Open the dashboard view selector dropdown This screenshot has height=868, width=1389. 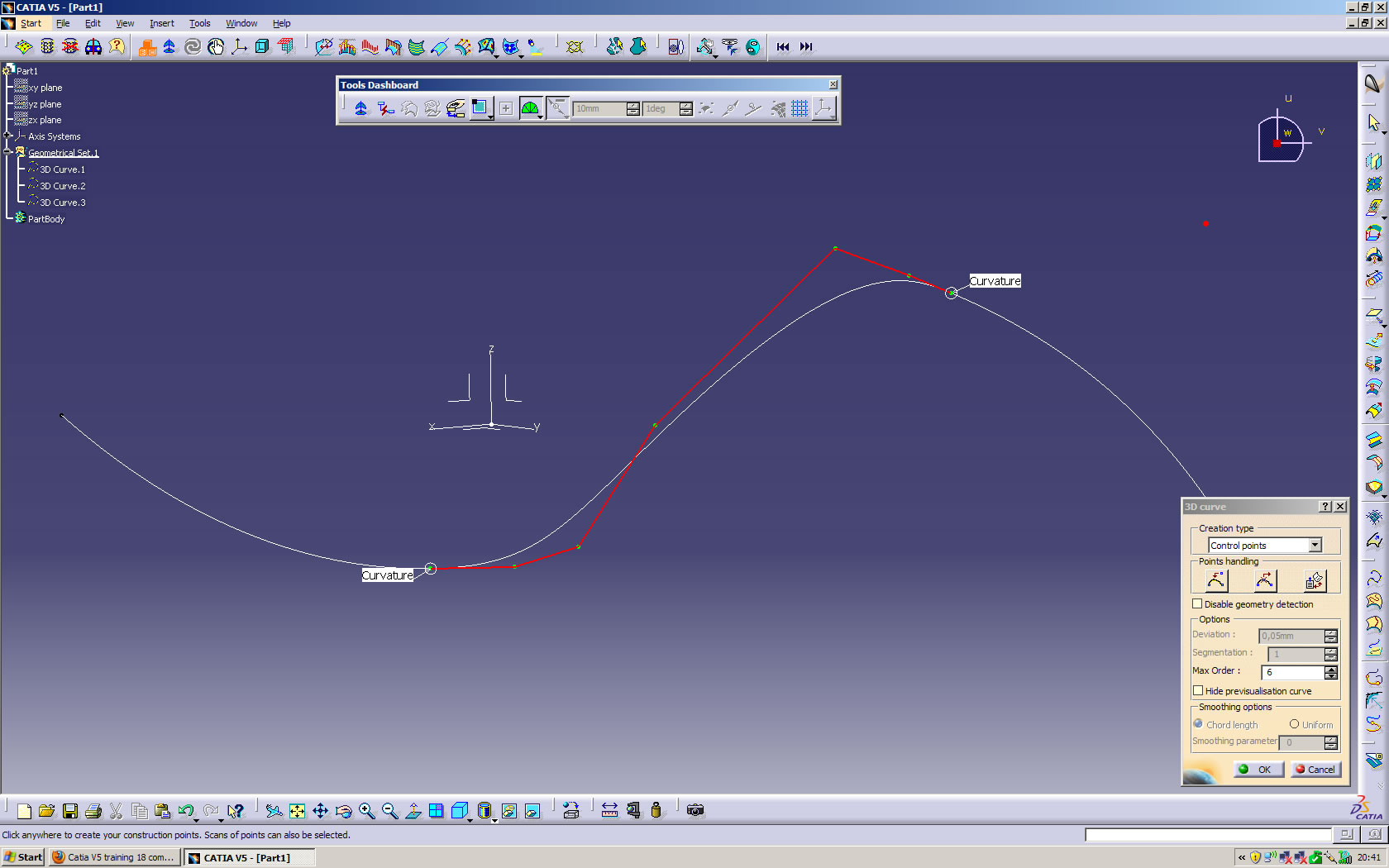[x=489, y=117]
